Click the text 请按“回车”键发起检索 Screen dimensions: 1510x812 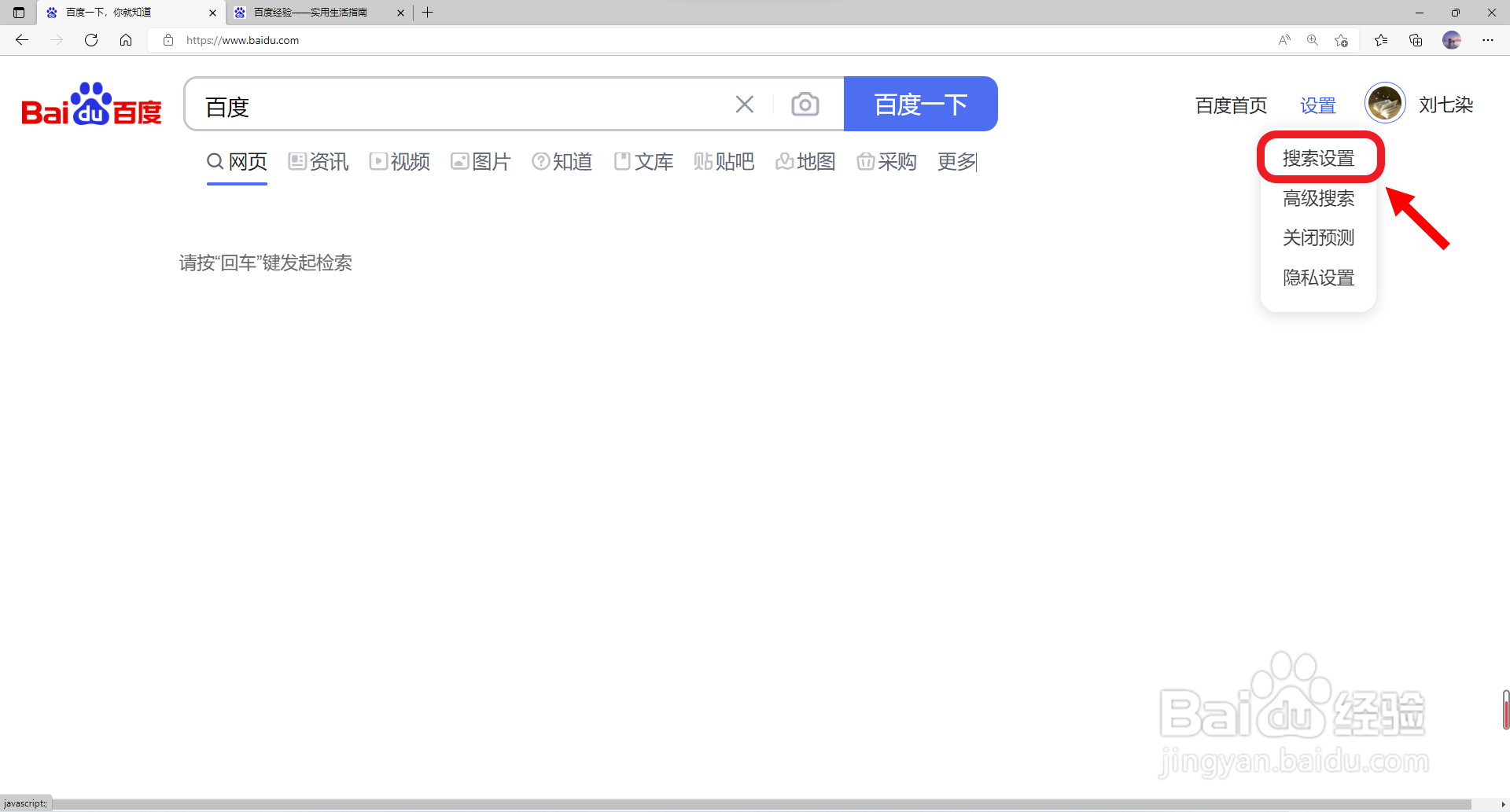click(265, 263)
